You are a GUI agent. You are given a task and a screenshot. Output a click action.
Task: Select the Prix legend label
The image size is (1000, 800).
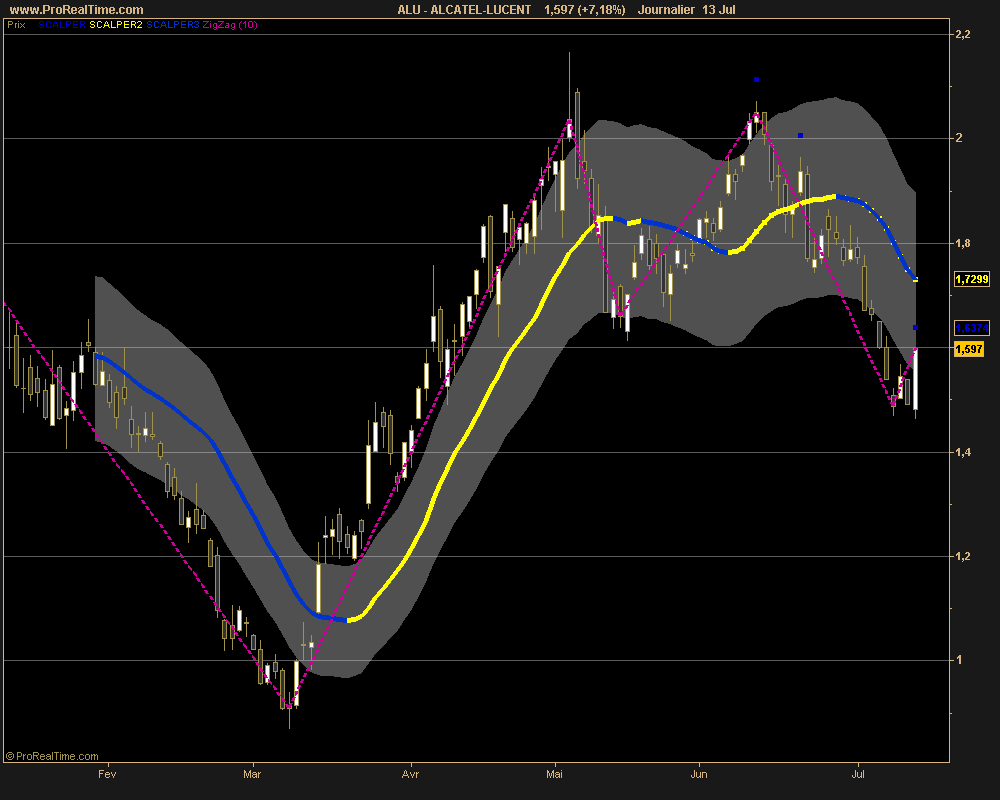coord(17,25)
